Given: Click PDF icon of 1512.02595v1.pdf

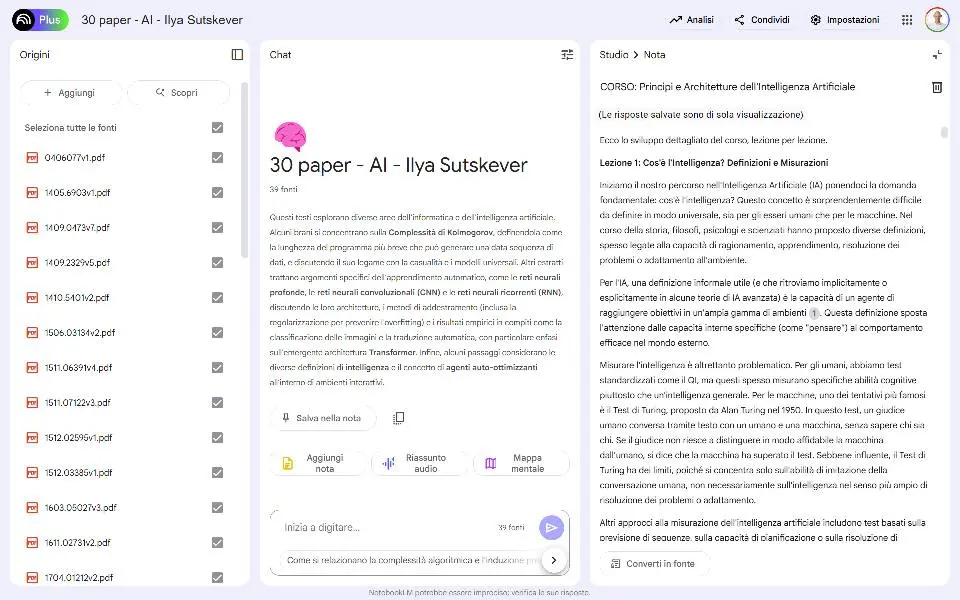Looking at the screenshot, I should click(x=32, y=437).
